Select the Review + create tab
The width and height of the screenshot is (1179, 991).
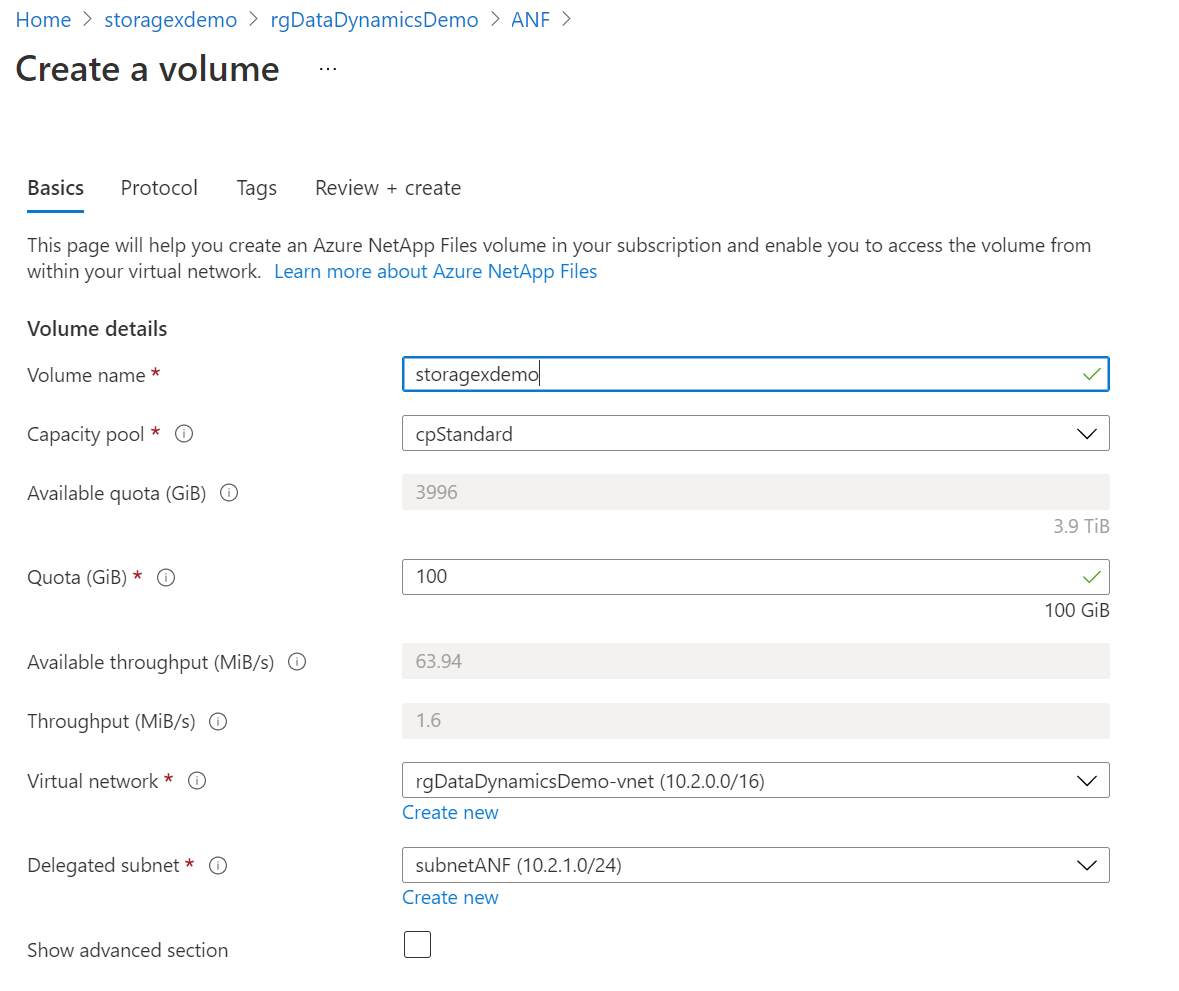(387, 188)
